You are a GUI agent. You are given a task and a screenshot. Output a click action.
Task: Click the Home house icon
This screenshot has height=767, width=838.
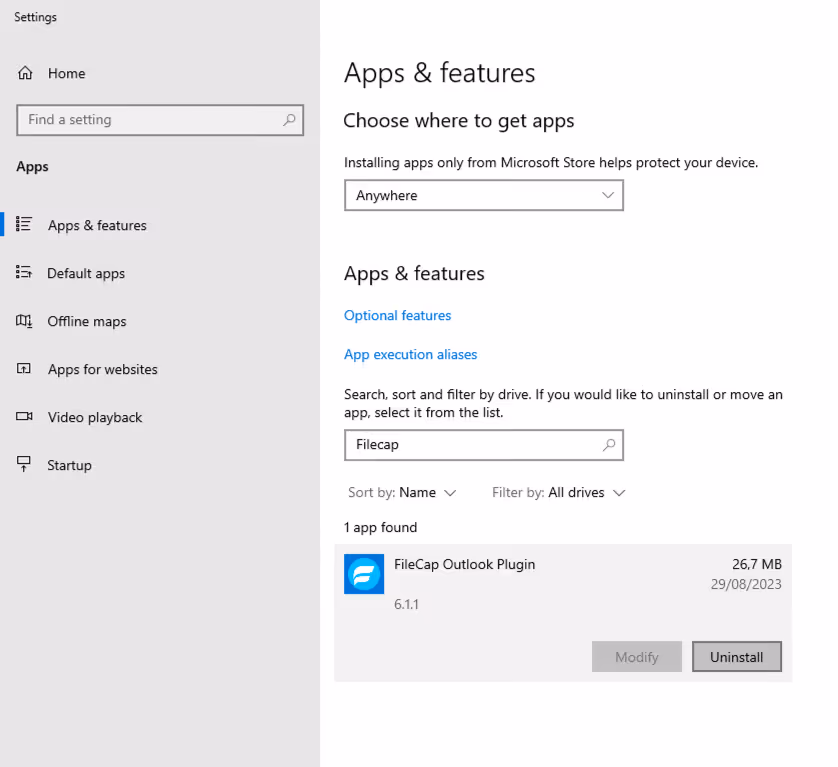(x=25, y=73)
